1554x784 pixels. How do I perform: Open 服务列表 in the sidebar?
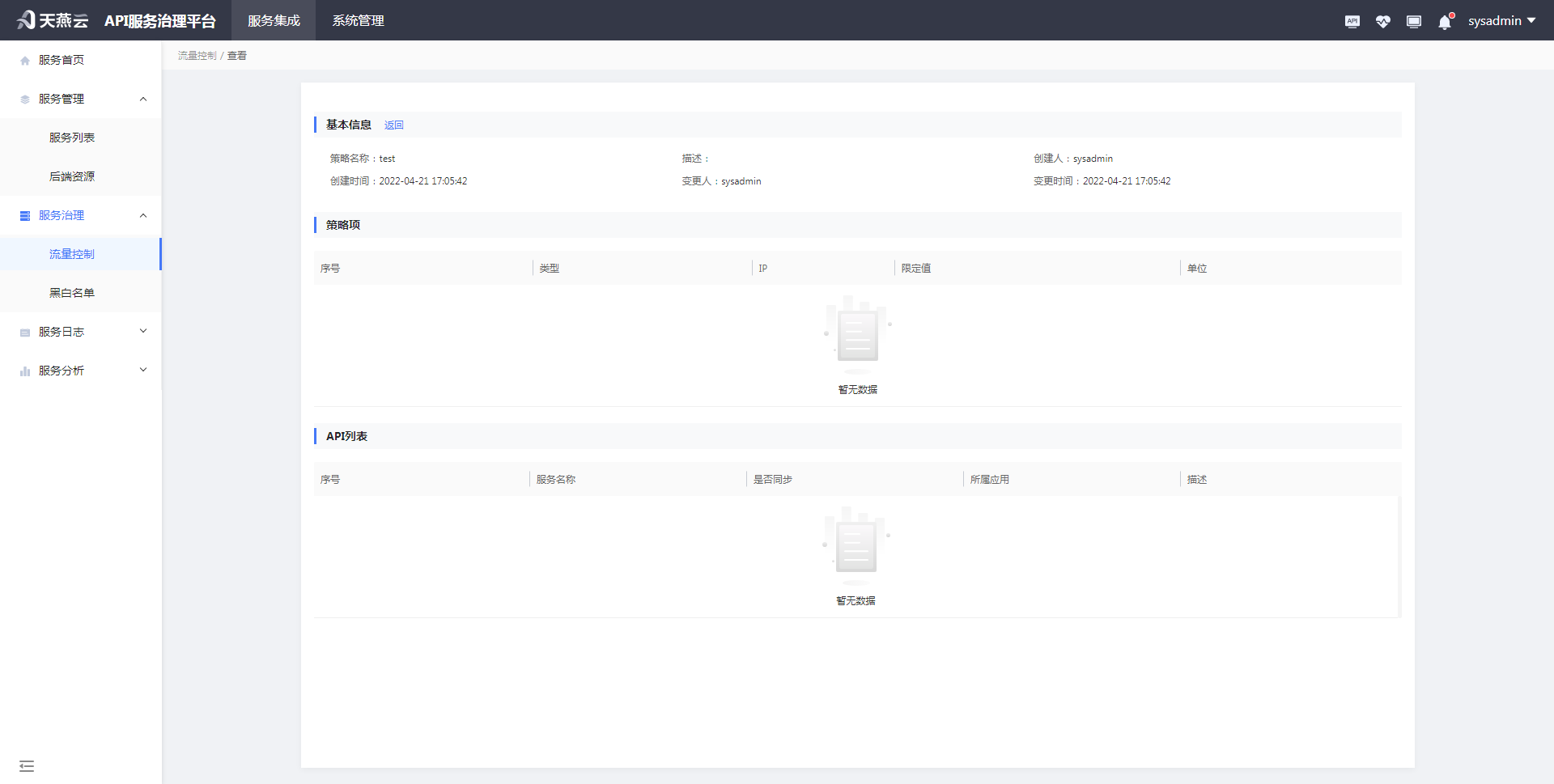click(x=72, y=138)
